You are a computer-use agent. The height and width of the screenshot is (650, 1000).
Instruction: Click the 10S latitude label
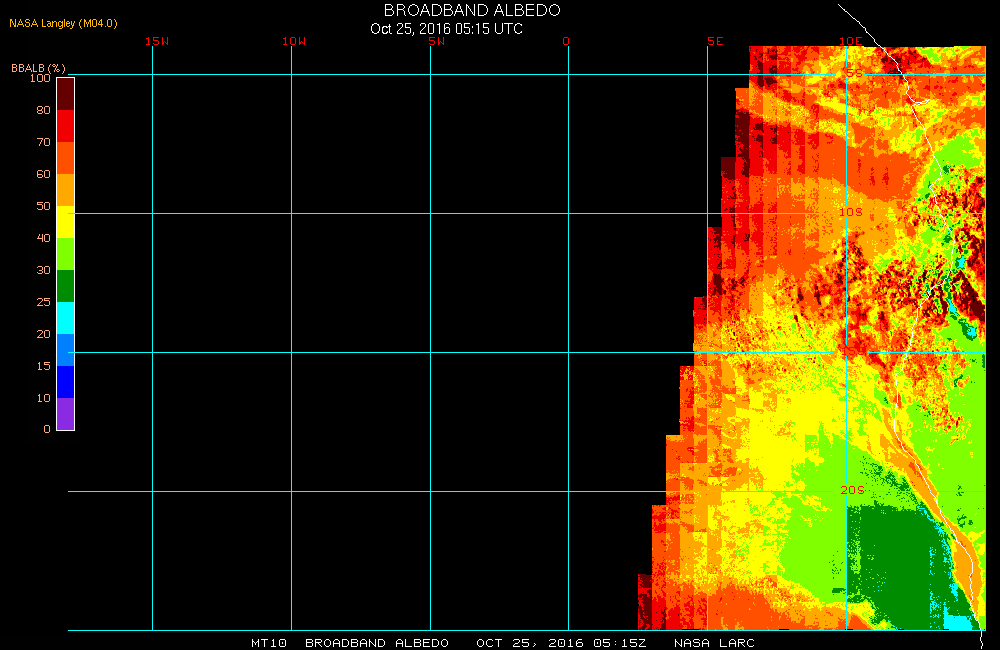[x=851, y=212]
